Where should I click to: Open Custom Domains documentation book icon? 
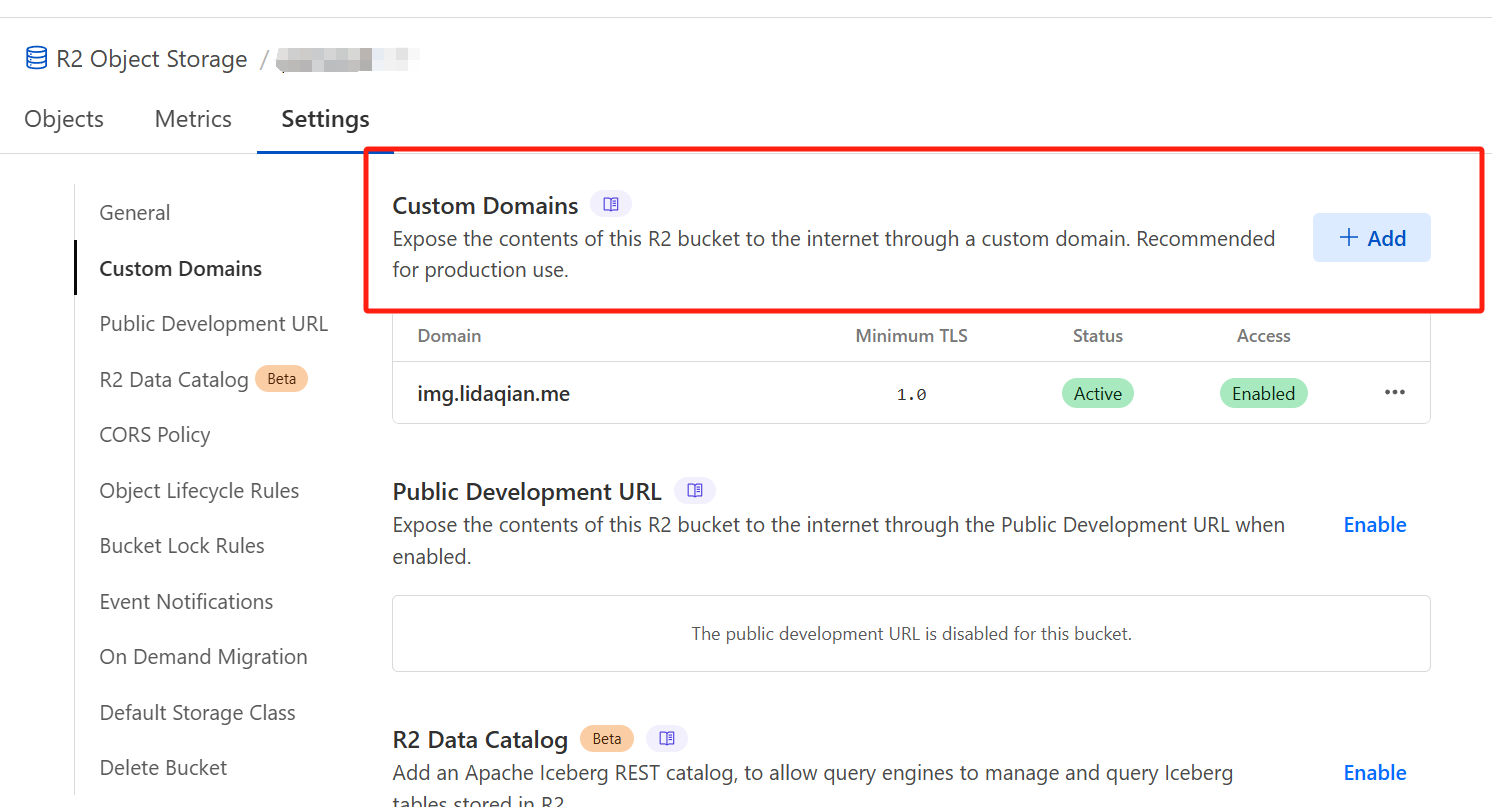[x=611, y=205]
